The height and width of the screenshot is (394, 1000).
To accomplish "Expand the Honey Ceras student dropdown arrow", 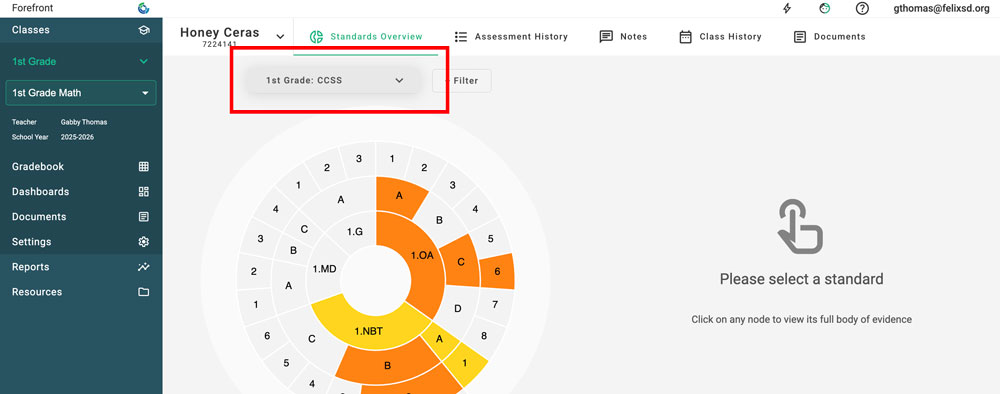I will pyautogui.click(x=280, y=36).
